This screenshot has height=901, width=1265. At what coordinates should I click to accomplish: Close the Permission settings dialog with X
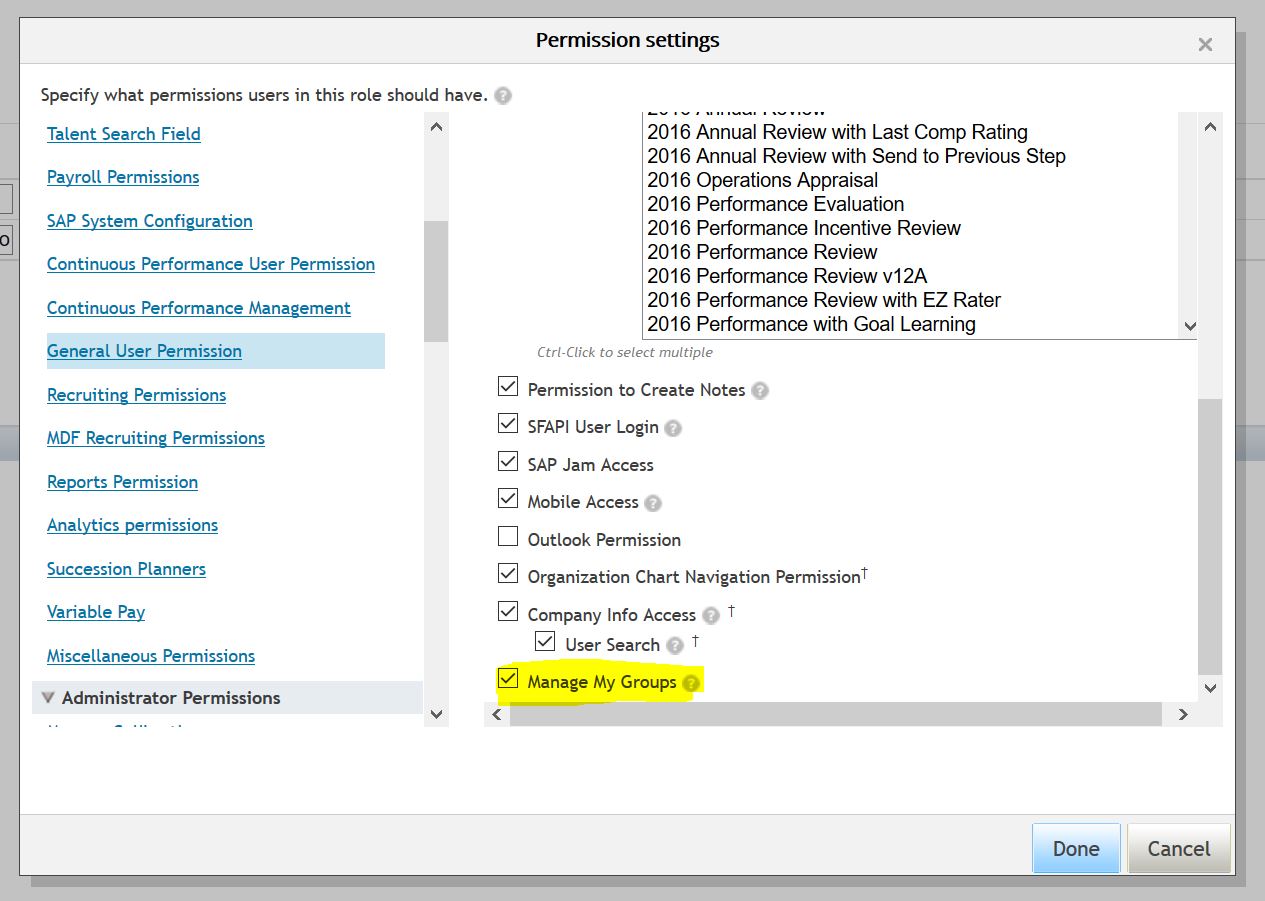(1205, 44)
